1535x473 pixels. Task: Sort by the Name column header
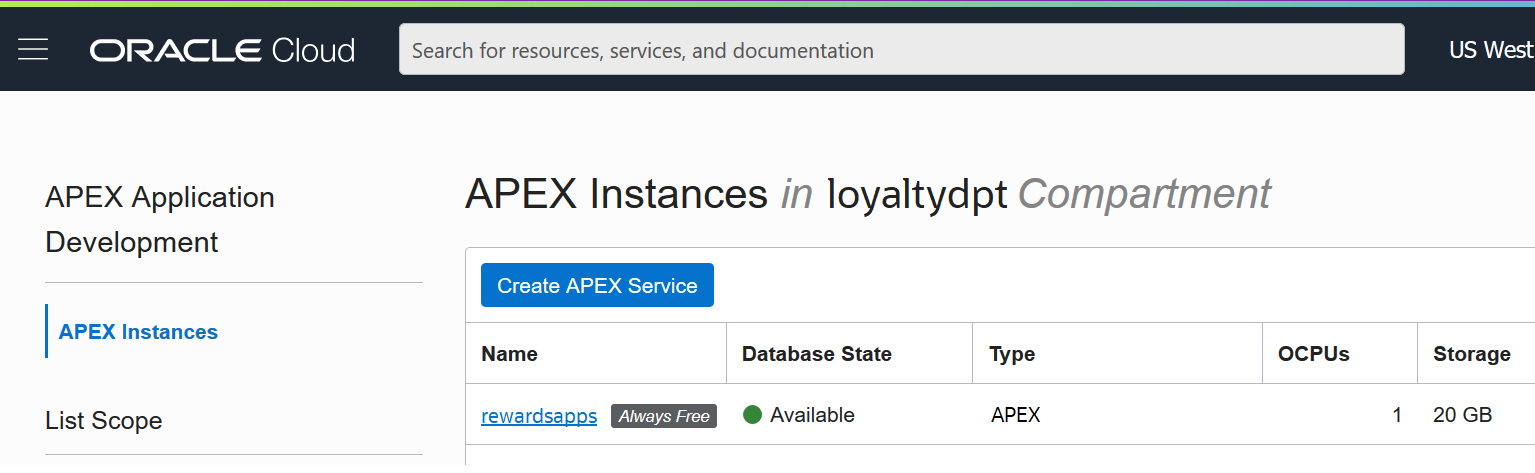[x=509, y=354]
